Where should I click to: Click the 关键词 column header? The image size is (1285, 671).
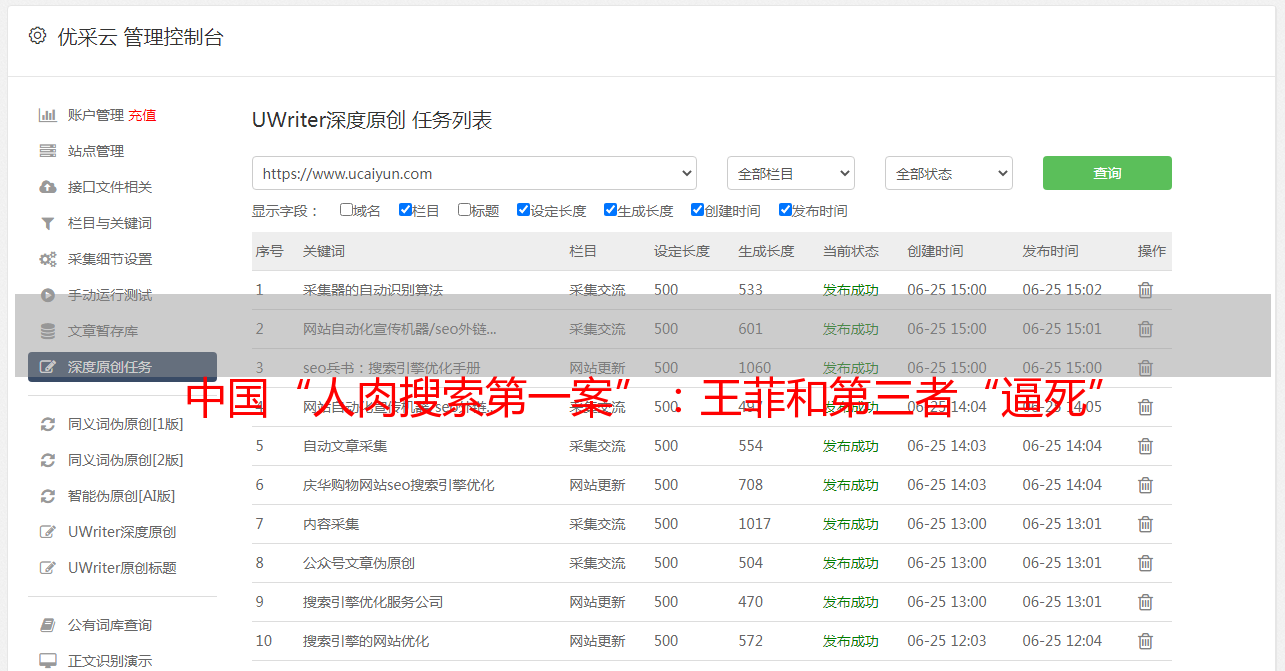pyautogui.click(x=324, y=251)
